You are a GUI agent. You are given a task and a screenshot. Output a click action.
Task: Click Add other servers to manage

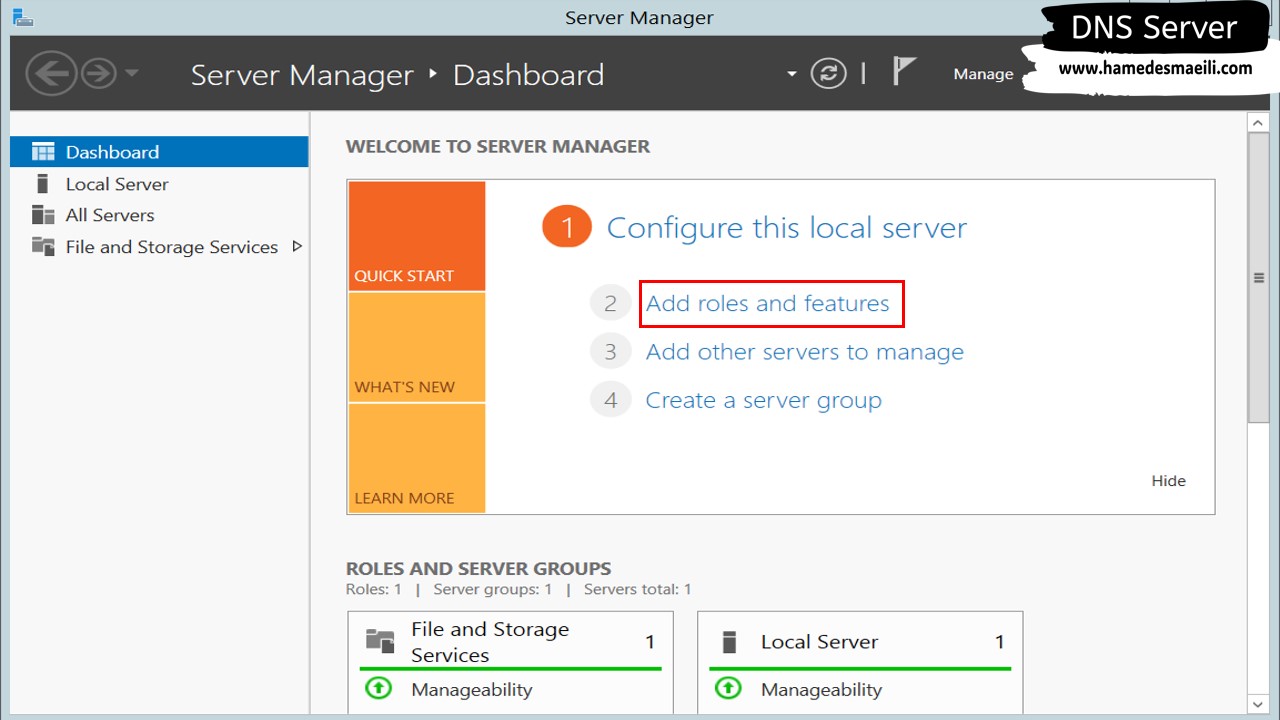(x=805, y=352)
